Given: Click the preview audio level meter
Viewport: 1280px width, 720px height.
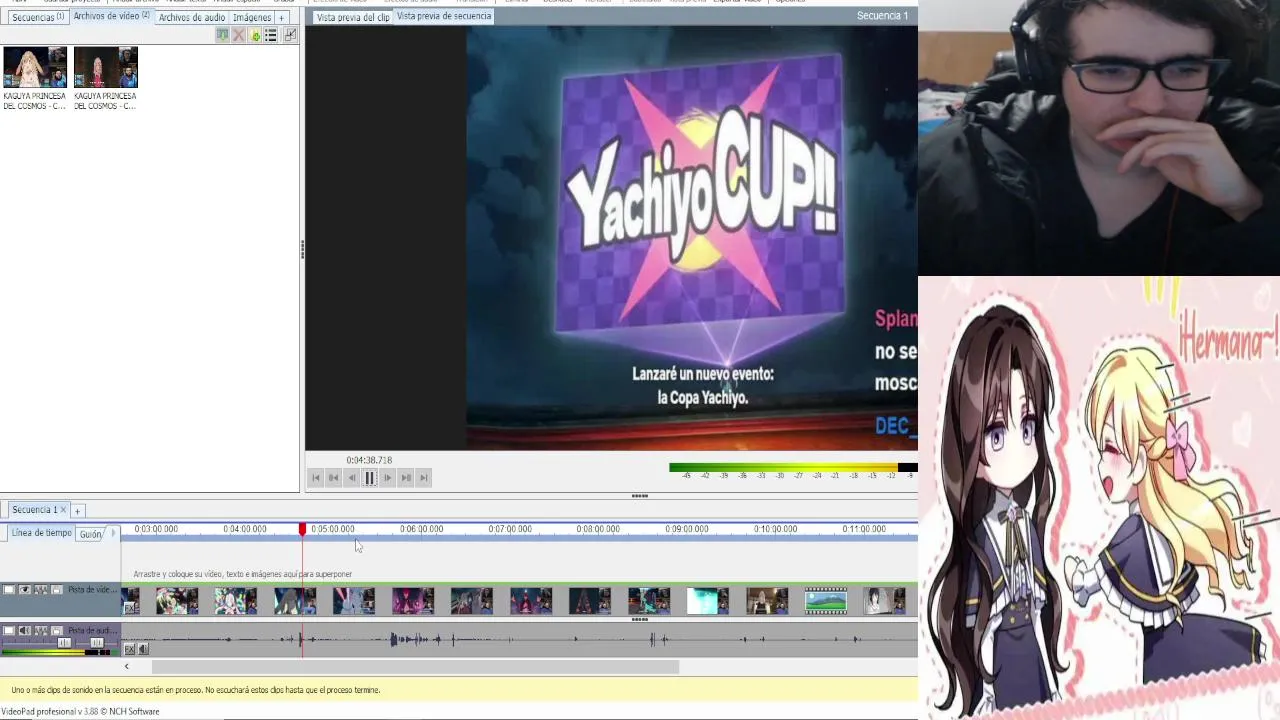Looking at the screenshot, I should coord(792,468).
